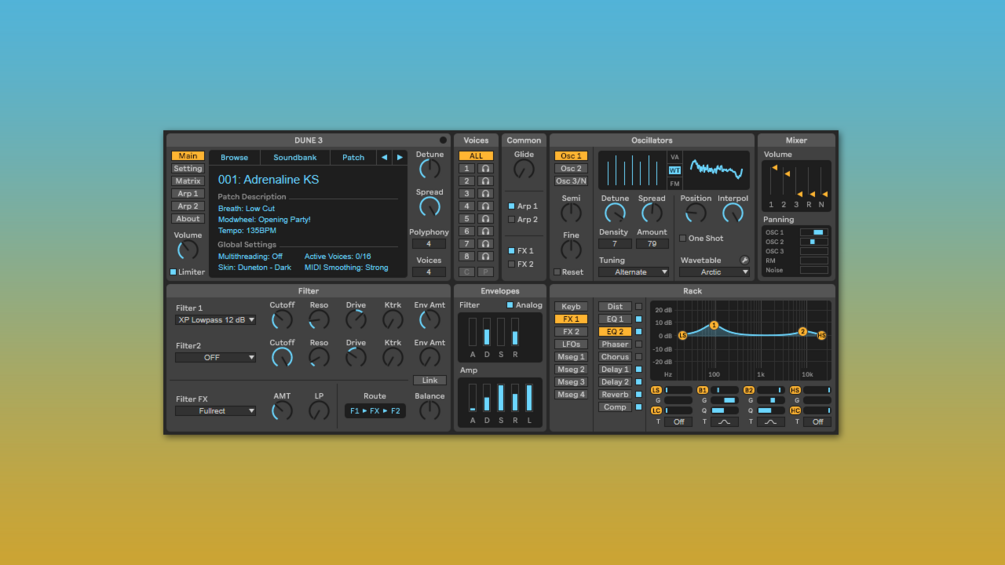Go to previous patch with left arrow

[x=384, y=157]
